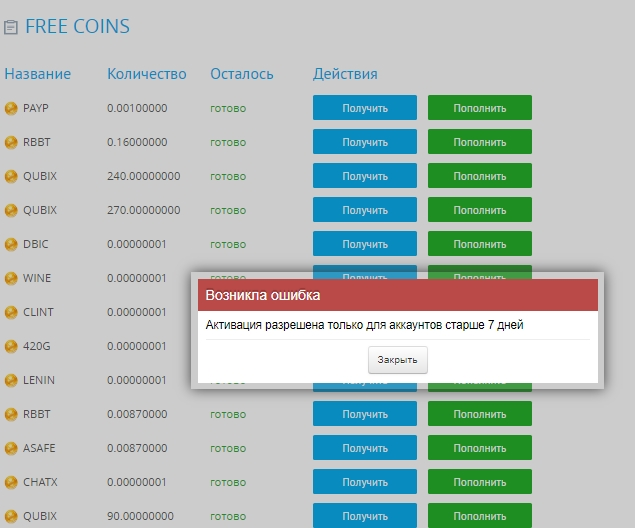This screenshot has width=635, height=528.
Task: Click the LENIN coin name
Action: click(39, 380)
